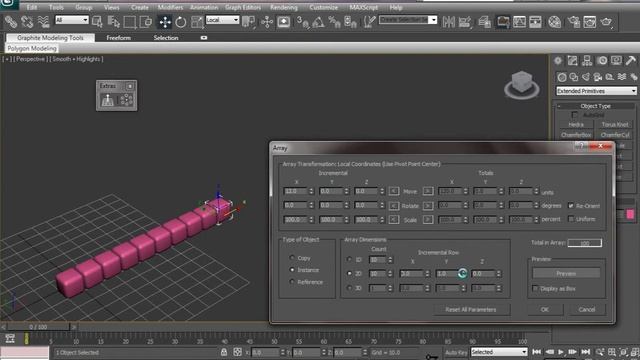Select Copy object type radio button
This screenshot has height=360, width=640.
click(292, 258)
